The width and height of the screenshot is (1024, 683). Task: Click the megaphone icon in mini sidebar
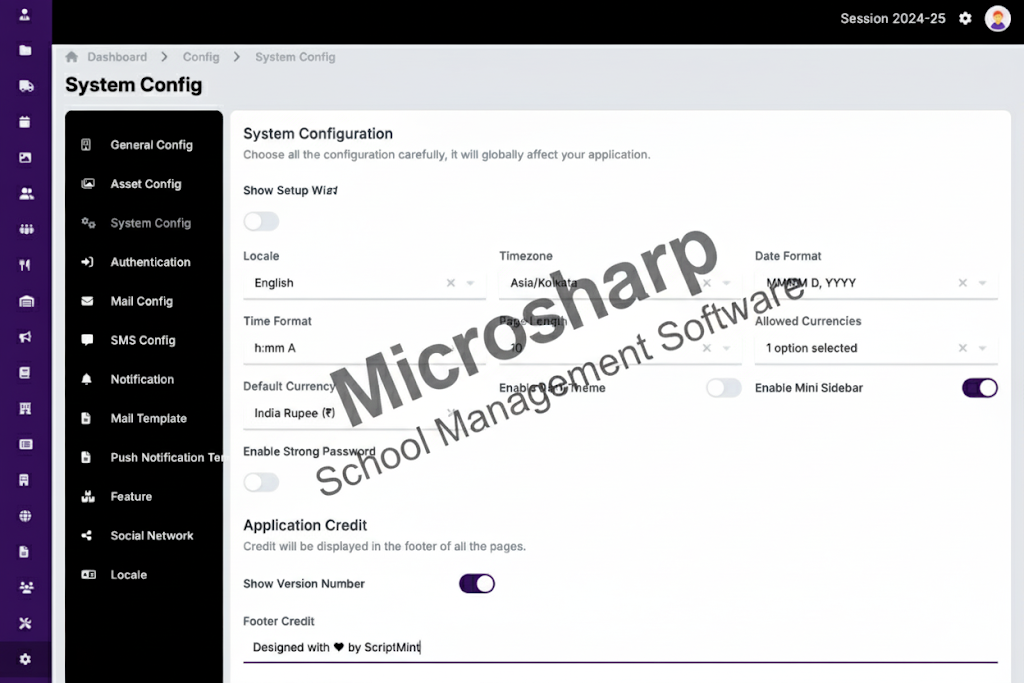(x=25, y=337)
